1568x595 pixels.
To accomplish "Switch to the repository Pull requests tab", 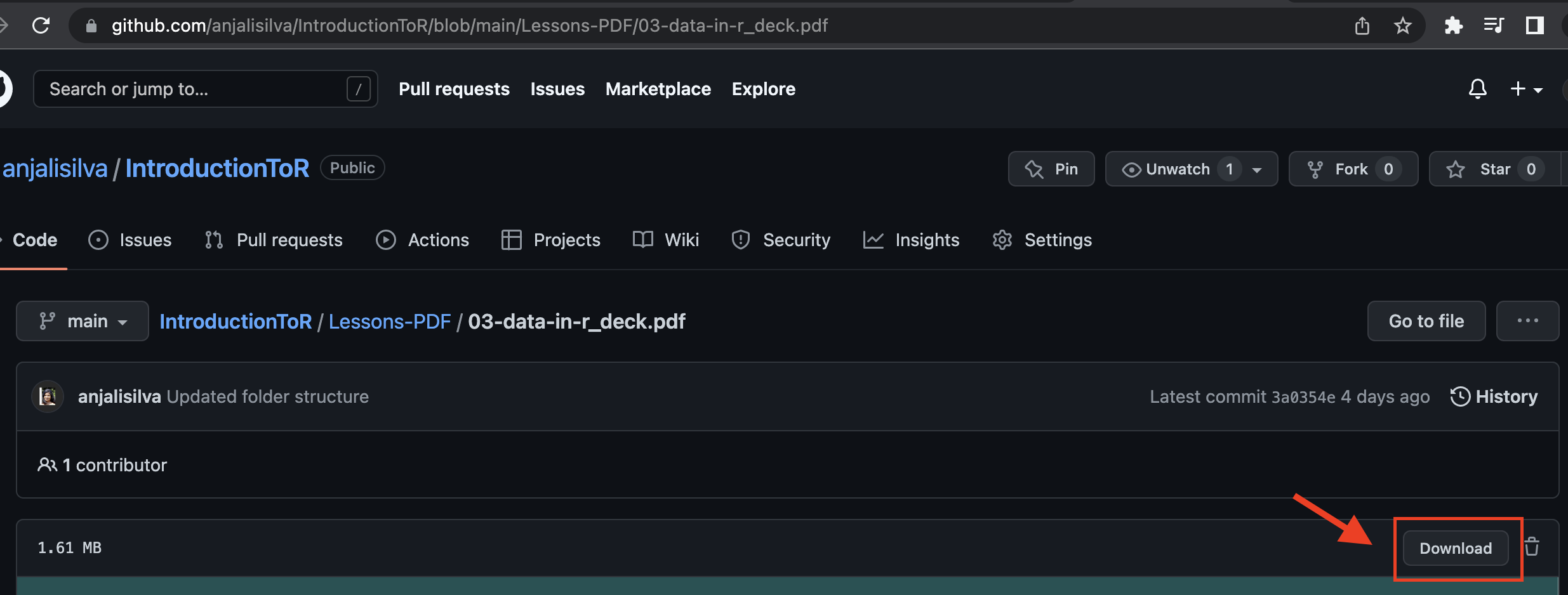I will pos(274,240).
